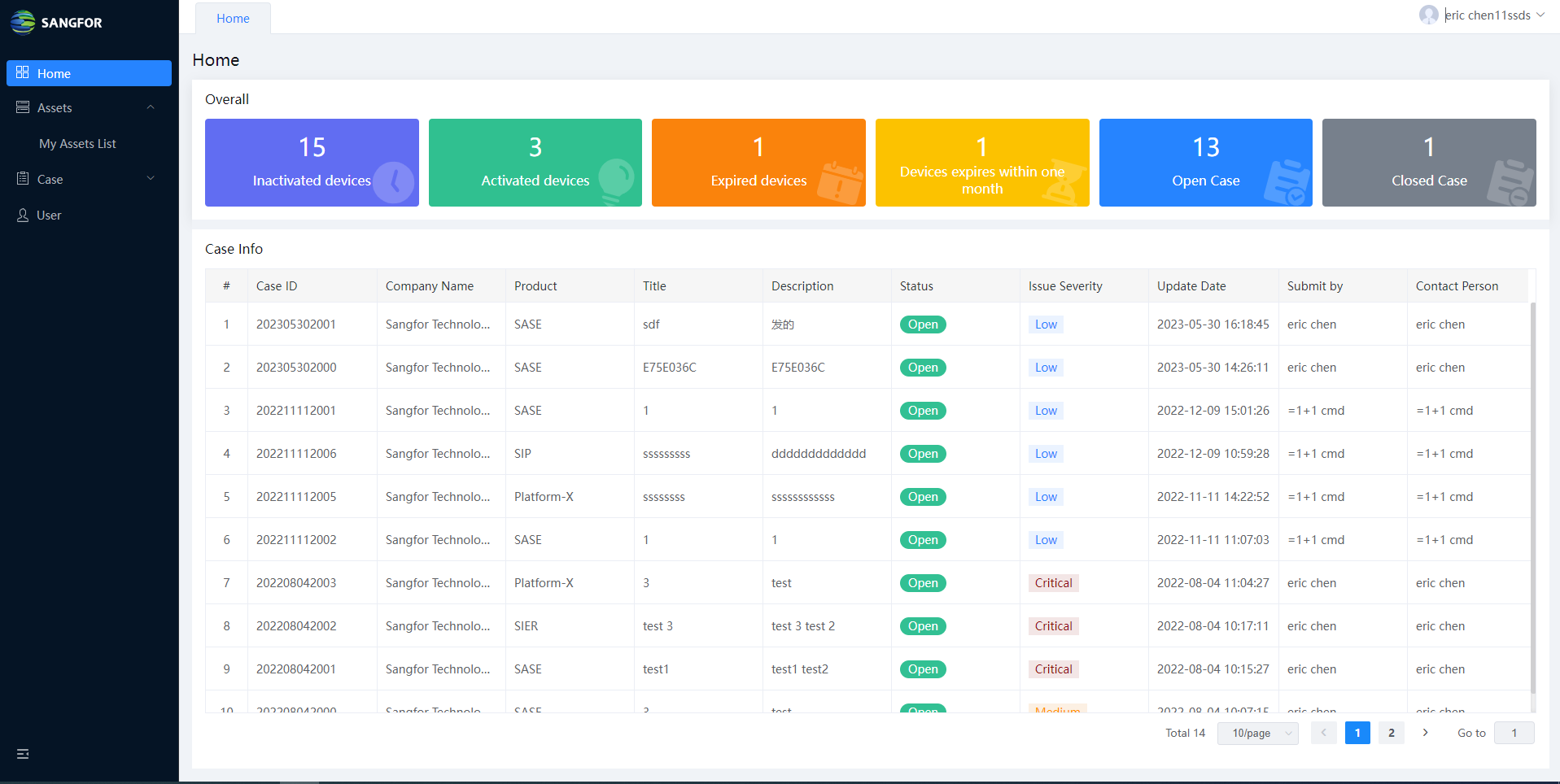This screenshot has width=1560, height=784.
Task: Click the User person icon in sidebar
Action: (x=23, y=215)
